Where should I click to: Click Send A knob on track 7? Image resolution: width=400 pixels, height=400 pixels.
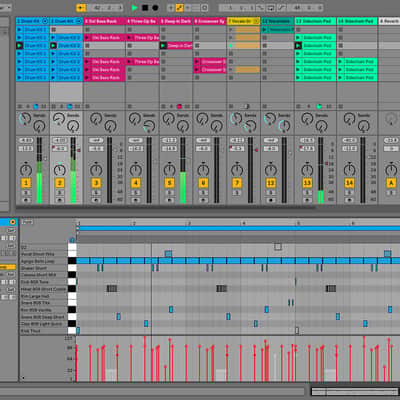[x=236, y=118]
